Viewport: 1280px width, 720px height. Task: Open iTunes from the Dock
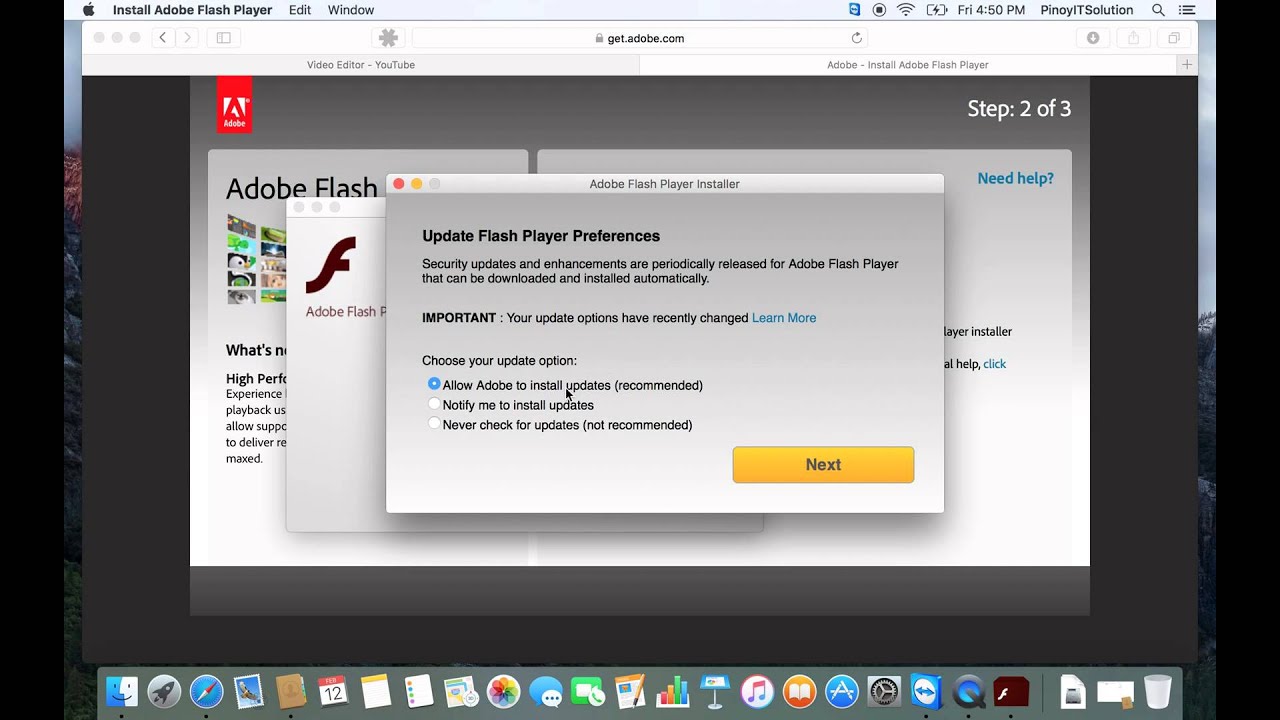(x=757, y=691)
